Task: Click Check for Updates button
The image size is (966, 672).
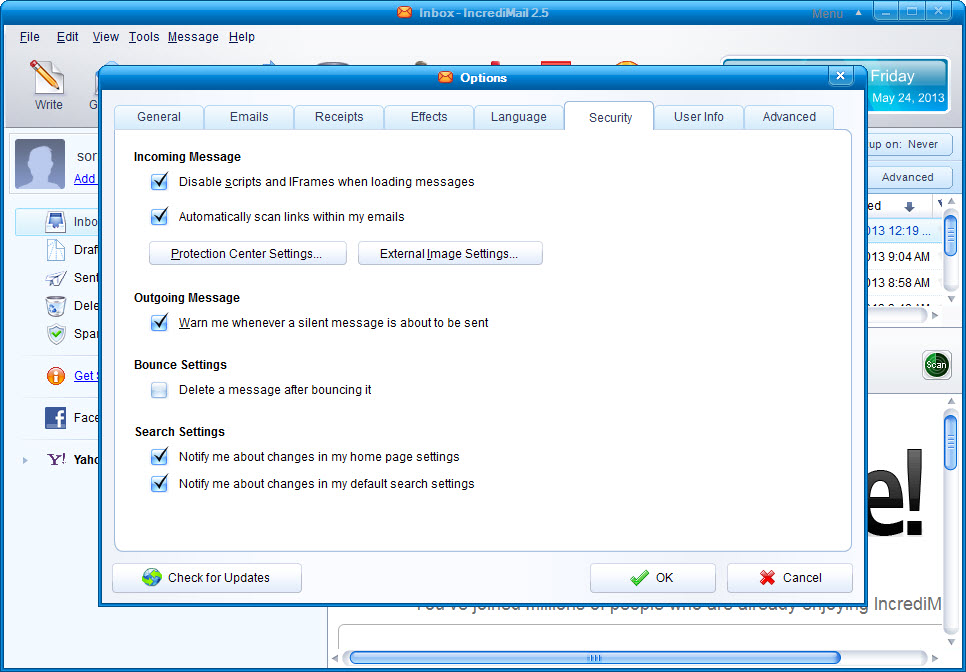Action: point(207,578)
